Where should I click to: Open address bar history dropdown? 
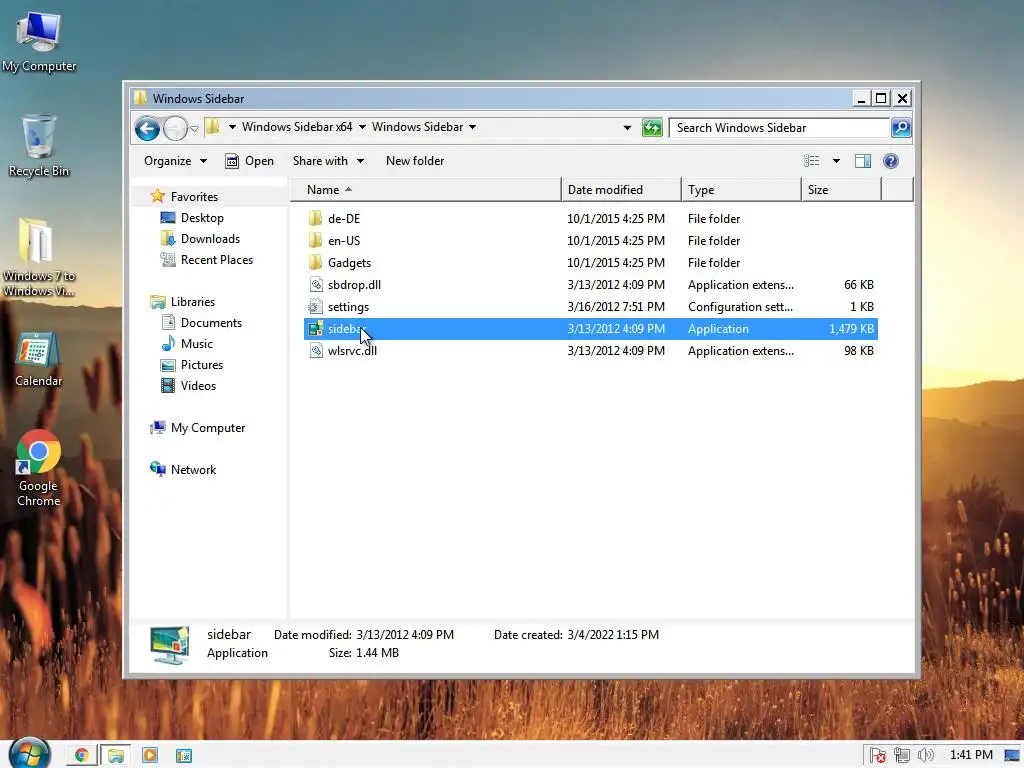coord(627,127)
